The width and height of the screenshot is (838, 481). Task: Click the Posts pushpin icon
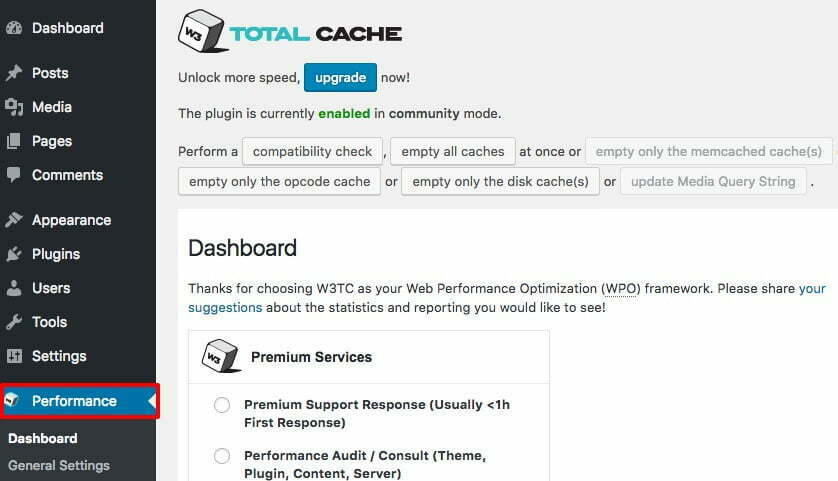[14, 73]
